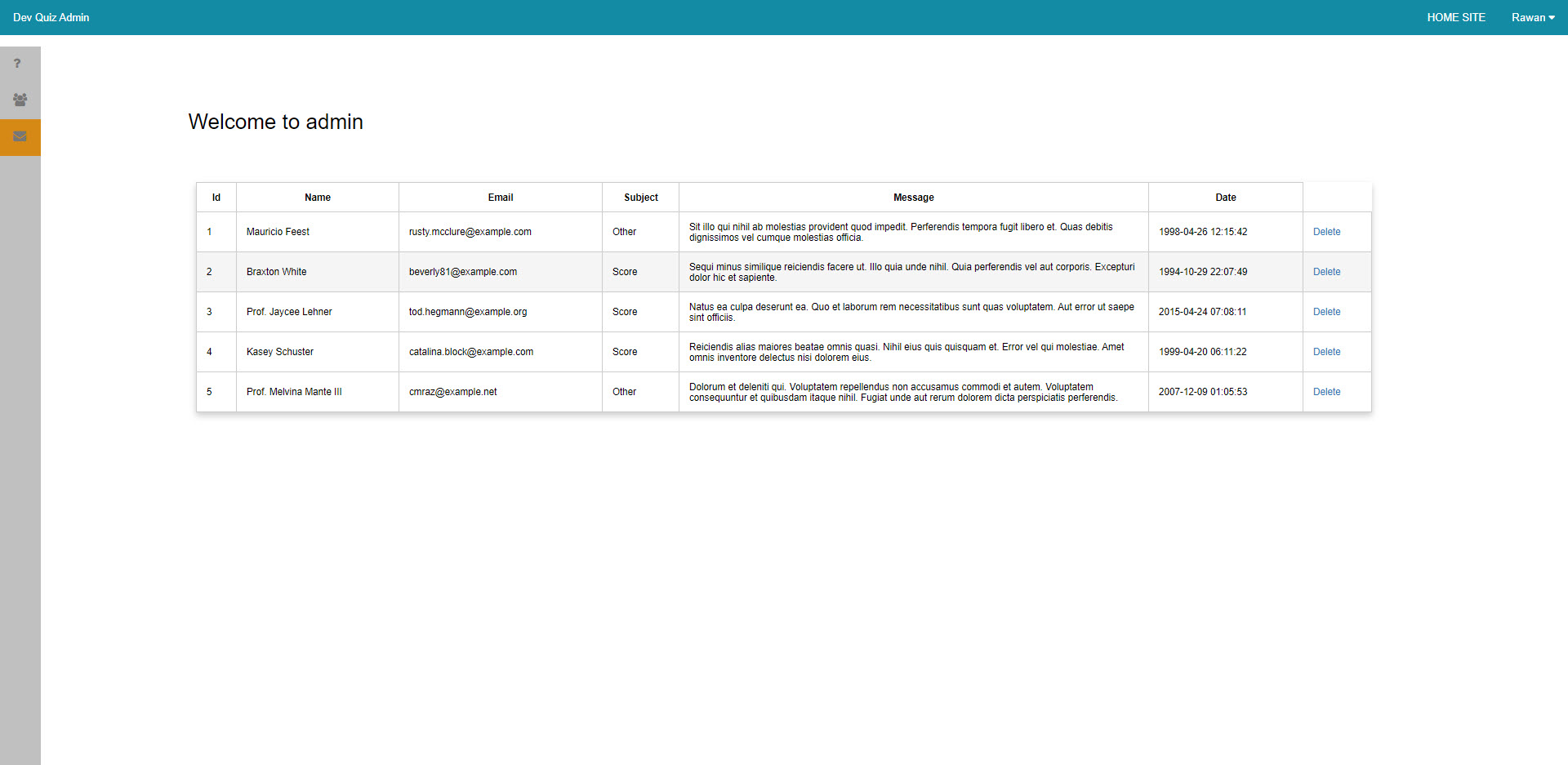Expand the Rawan account dropdown

coord(1533,17)
